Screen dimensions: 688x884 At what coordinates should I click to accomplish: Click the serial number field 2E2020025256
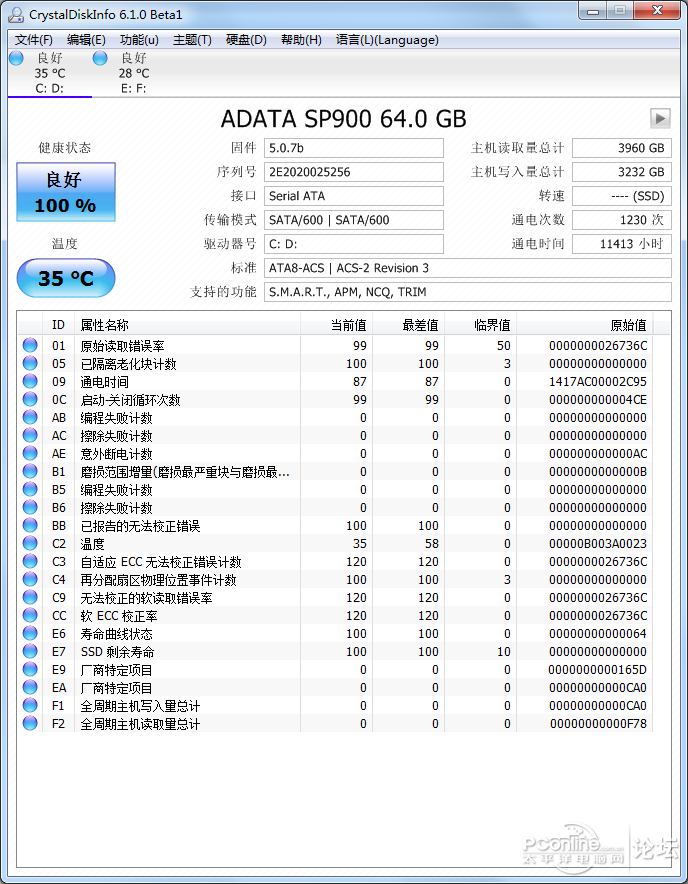354,172
